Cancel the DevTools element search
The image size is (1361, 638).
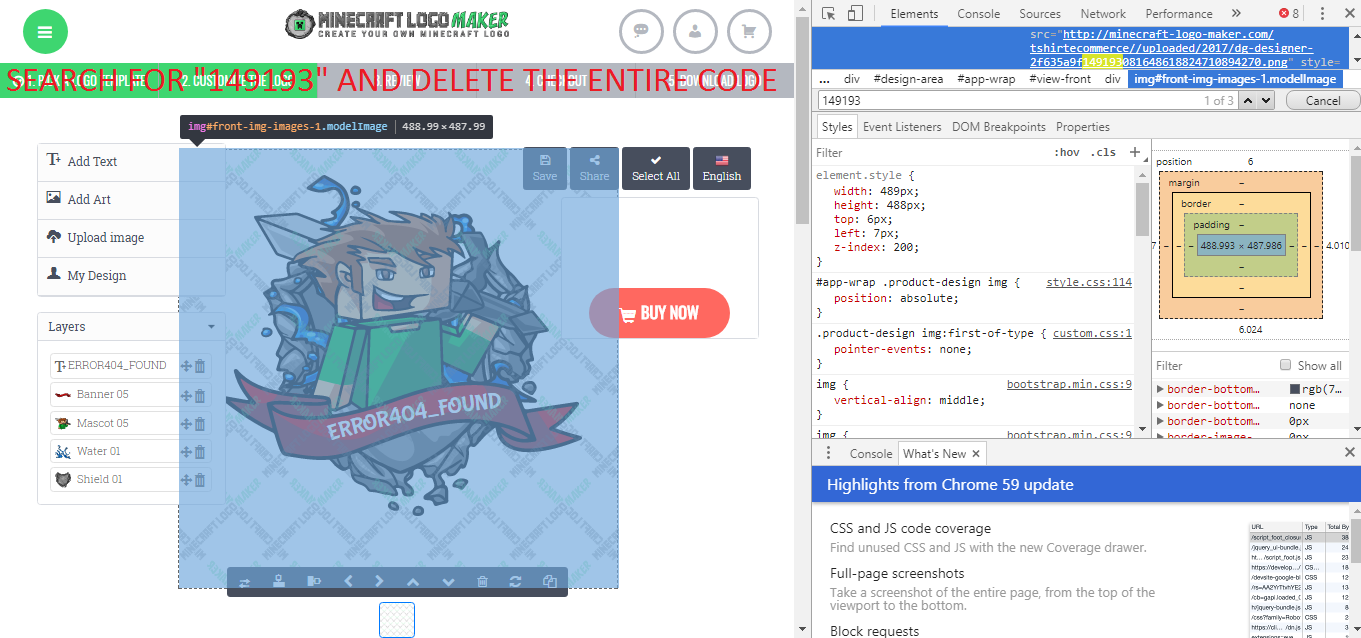[x=1323, y=100]
